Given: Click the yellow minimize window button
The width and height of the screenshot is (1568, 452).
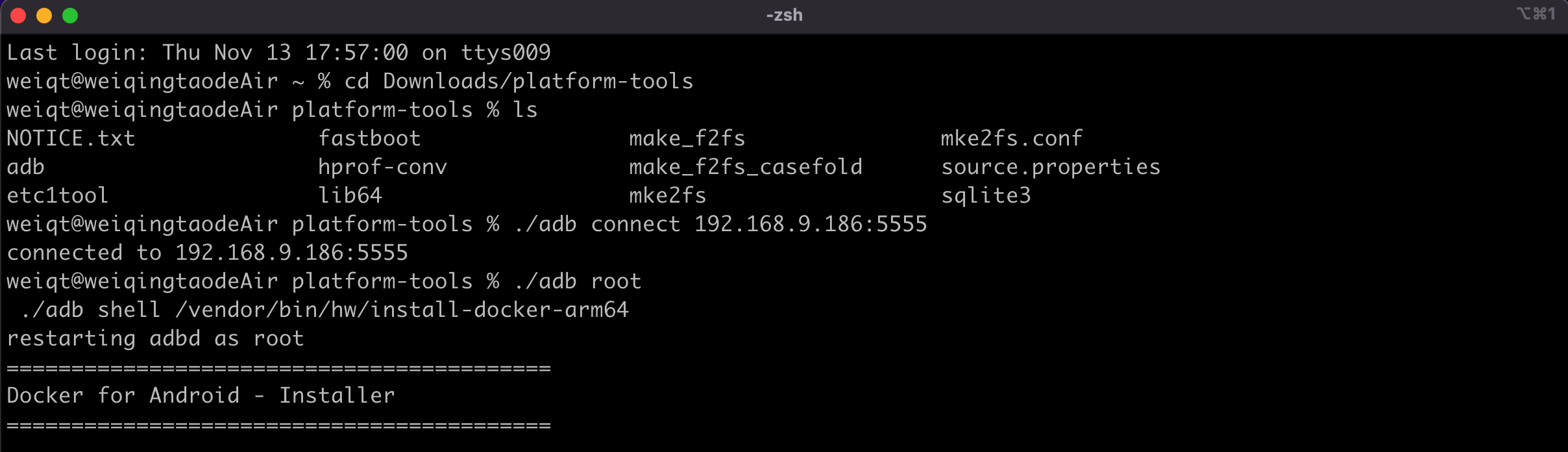Looking at the screenshot, I should [x=44, y=16].
